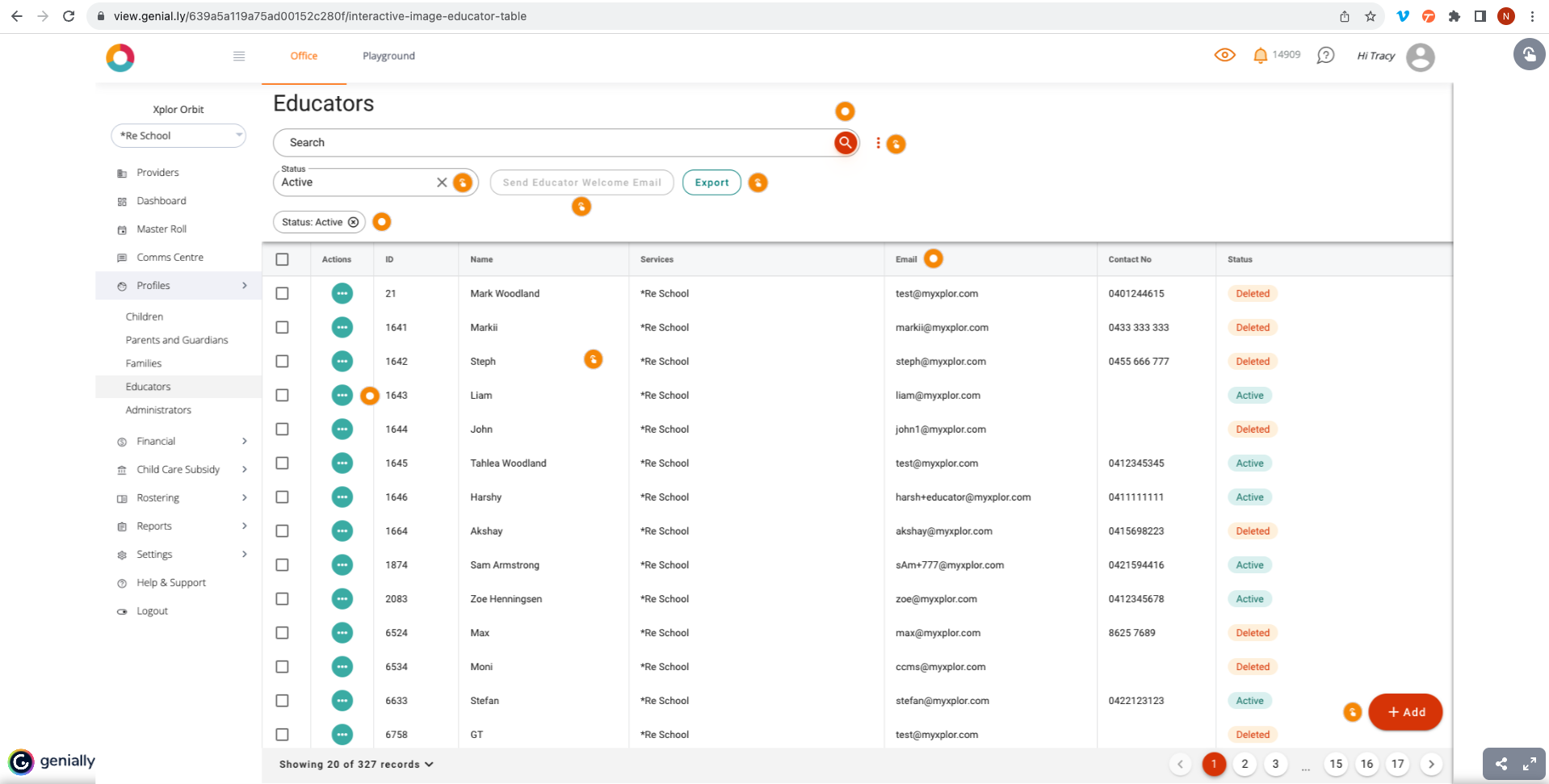Check the checkbox for Liam's row
Screen dimensions: 1549x784
pyautogui.click(x=282, y=395)
